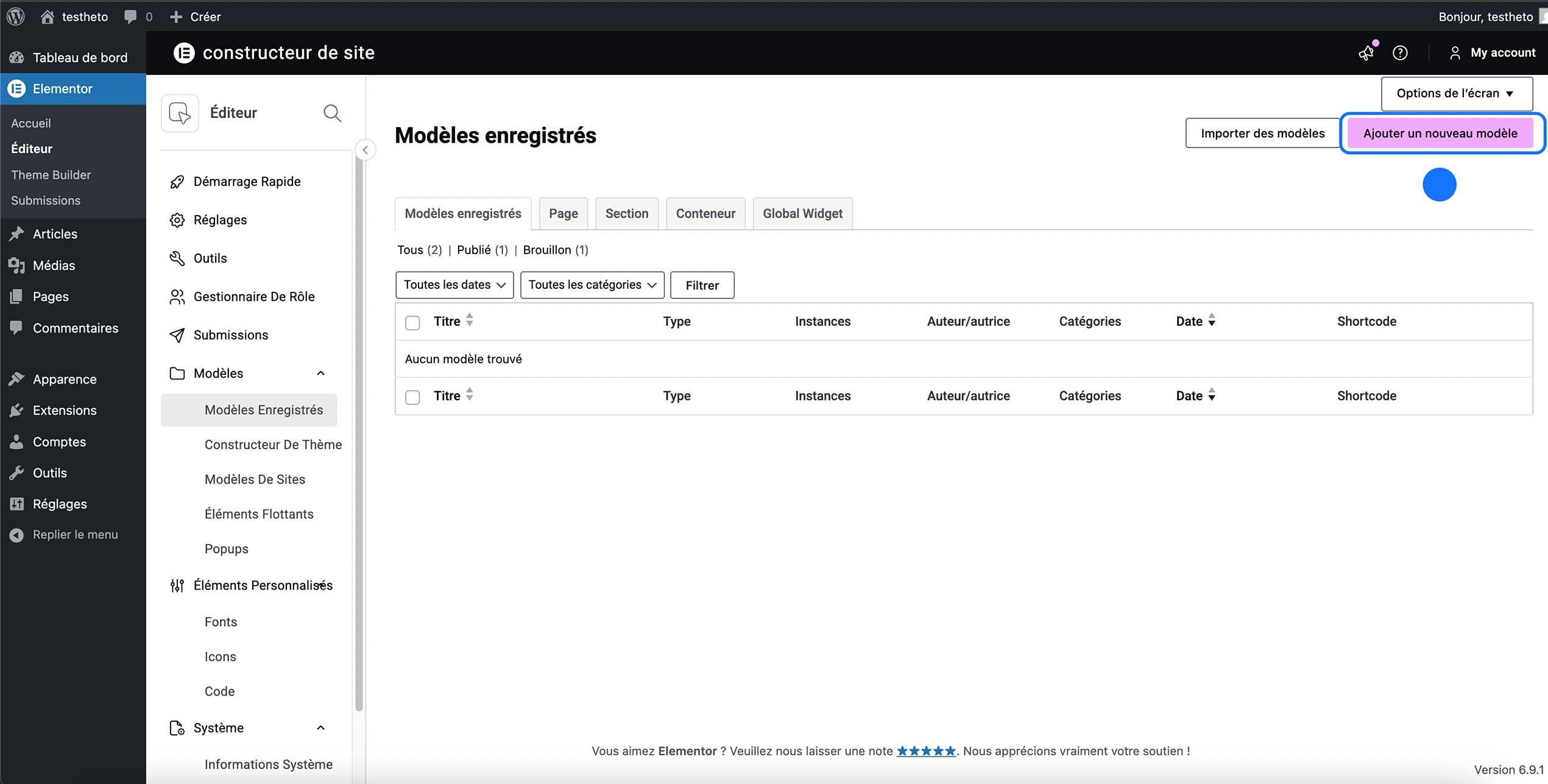Open Elementor help via question mark icon
This screenshot has height=784, width=1548.
pyautogui.click(x=1401, y=53)
